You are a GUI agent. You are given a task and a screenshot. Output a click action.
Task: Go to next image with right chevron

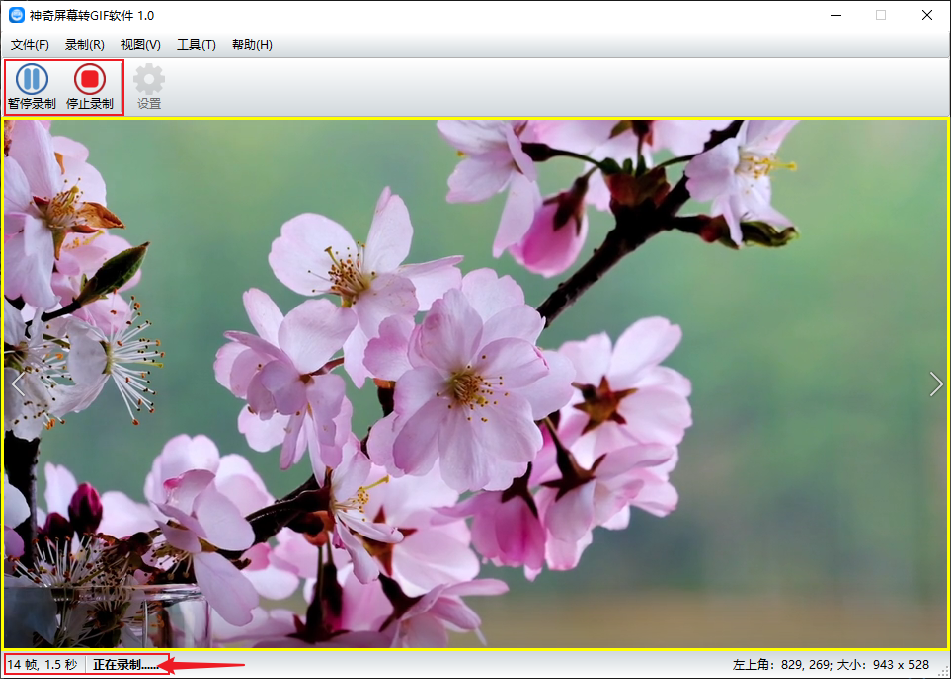[x=936, y=384]
